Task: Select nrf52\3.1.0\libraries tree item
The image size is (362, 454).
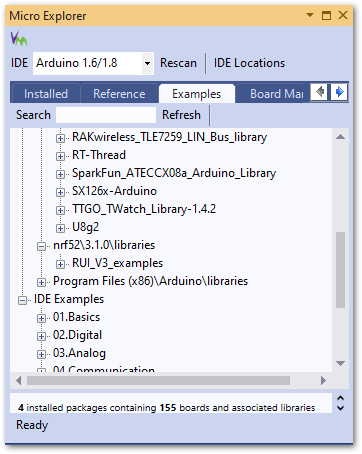Action: [104, 245]
